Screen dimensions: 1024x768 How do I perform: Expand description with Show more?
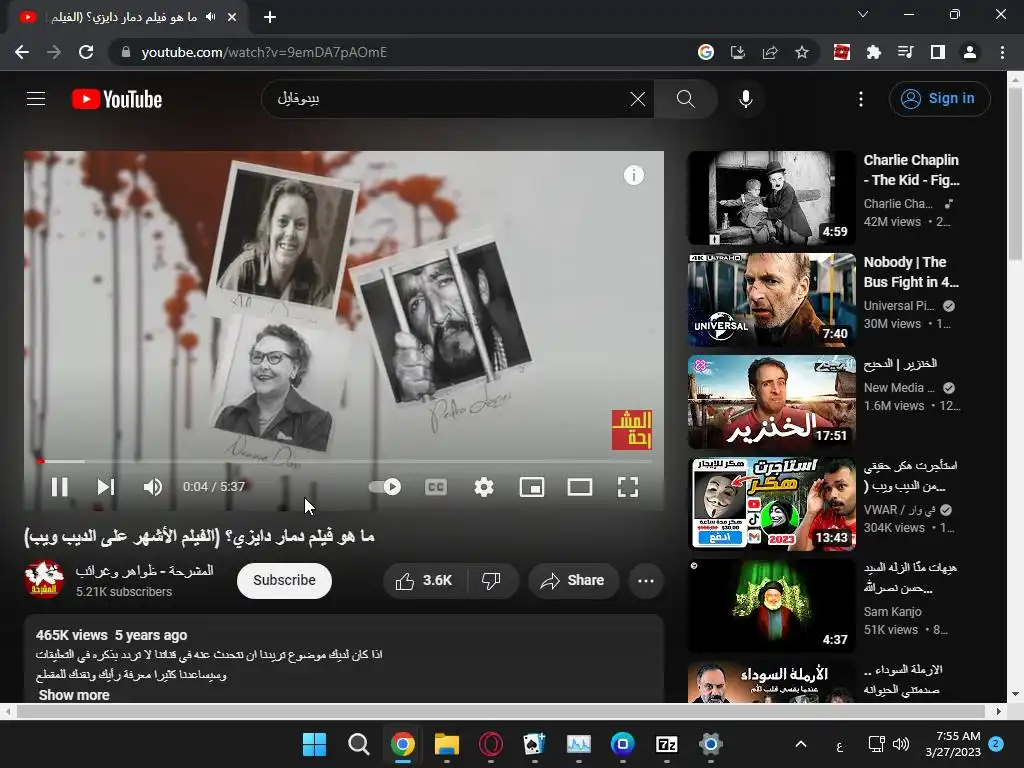74,695
